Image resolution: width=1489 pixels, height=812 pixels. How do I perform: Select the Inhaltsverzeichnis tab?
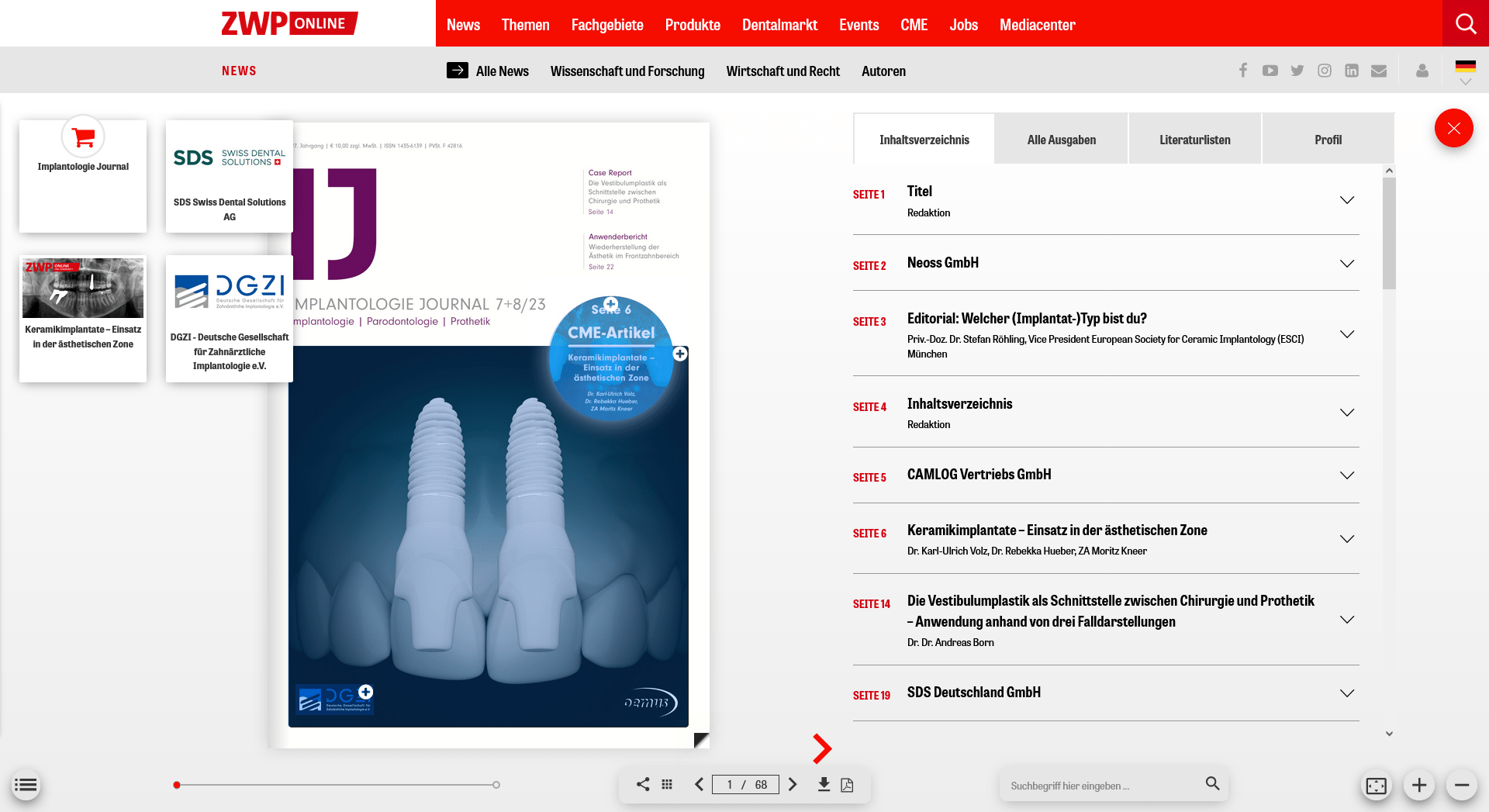[x=924, y=139]
